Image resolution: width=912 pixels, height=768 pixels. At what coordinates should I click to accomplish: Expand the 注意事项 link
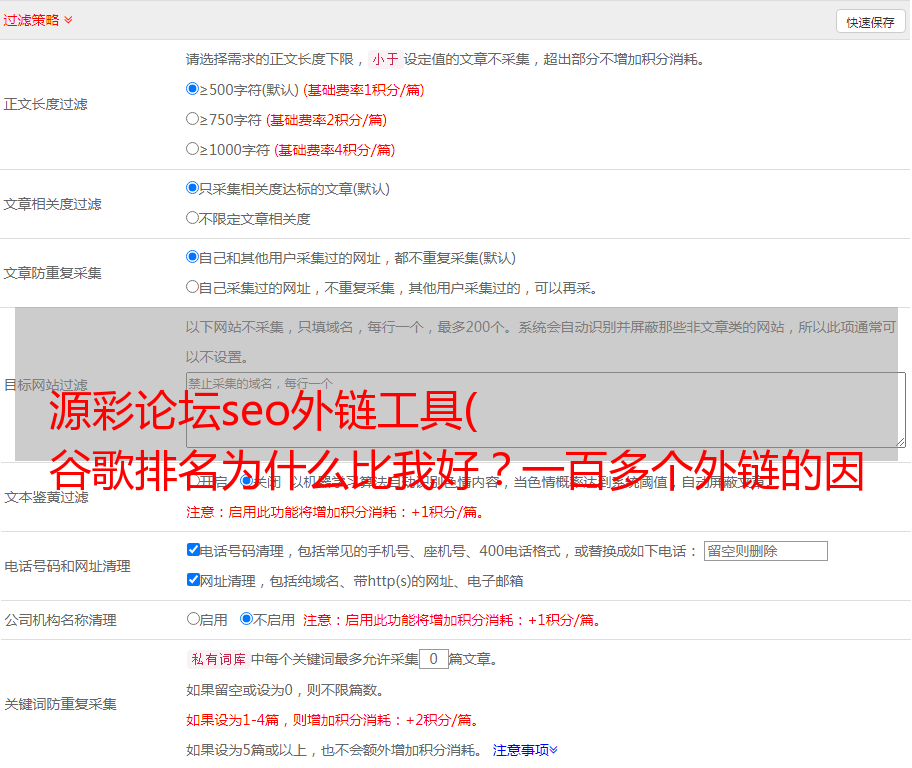(525, 750)
